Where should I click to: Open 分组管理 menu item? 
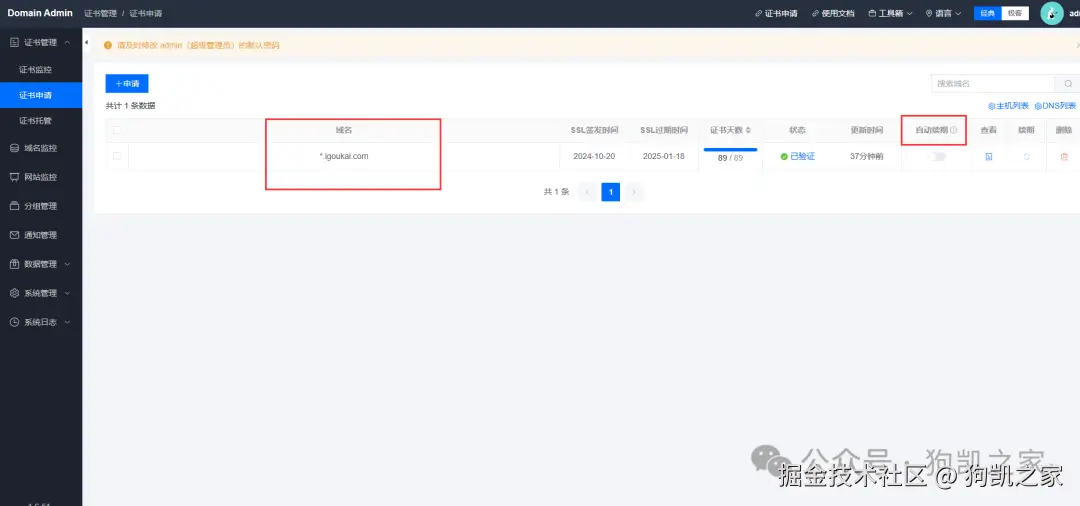[x=41, y=206]
